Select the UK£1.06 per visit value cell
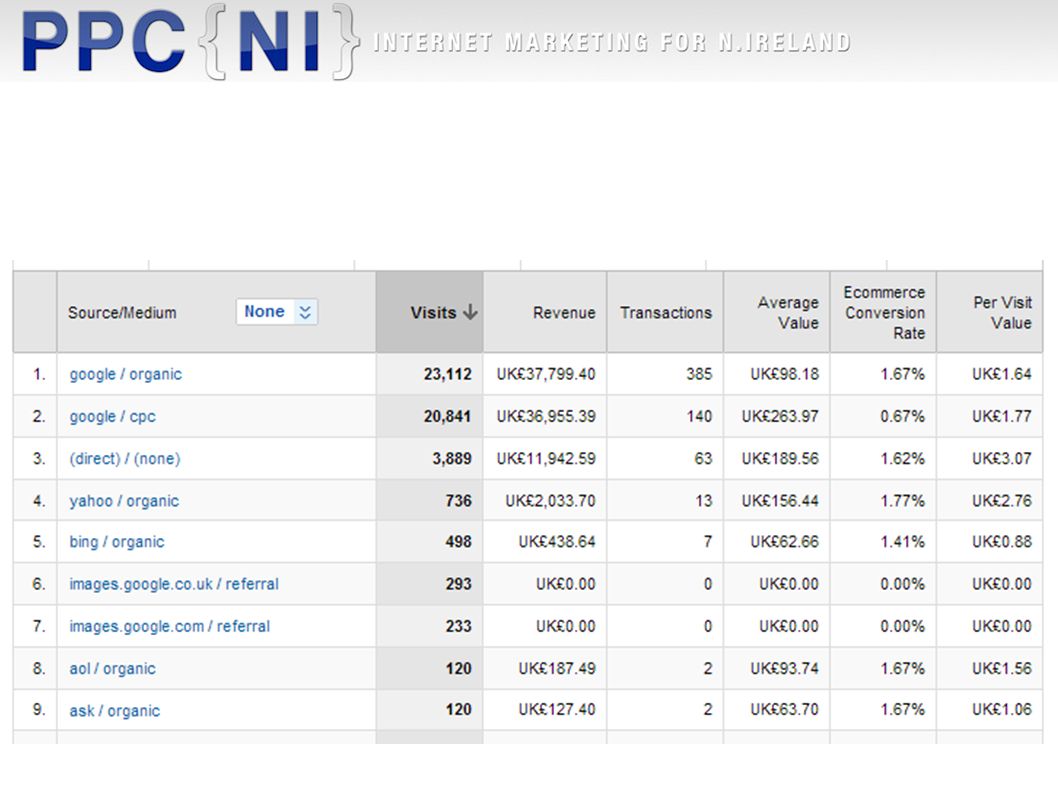This screenshot has width=1058, height=793. coord(990,710)
